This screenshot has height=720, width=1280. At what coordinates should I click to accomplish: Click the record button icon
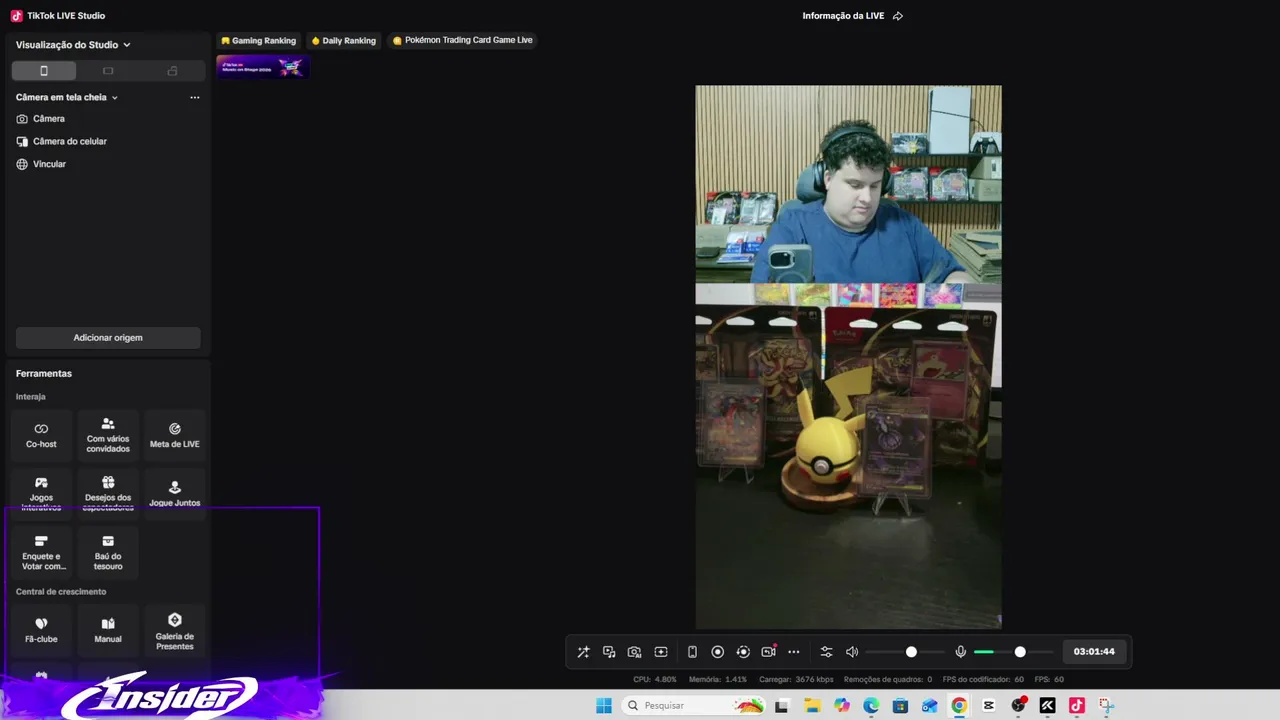pyautogui.click(x=717, y=652)
